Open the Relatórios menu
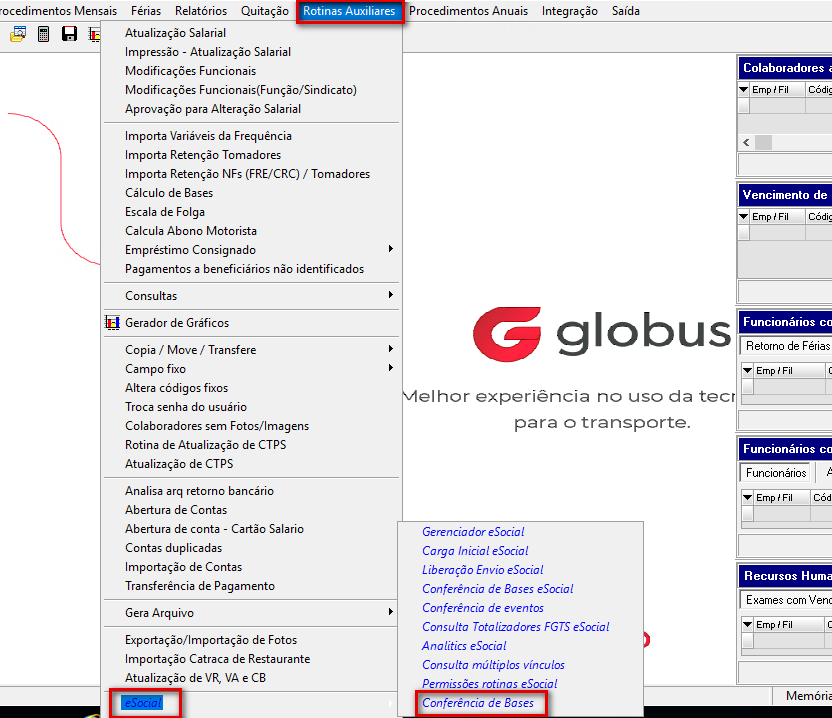 click(x=201, y=11)
